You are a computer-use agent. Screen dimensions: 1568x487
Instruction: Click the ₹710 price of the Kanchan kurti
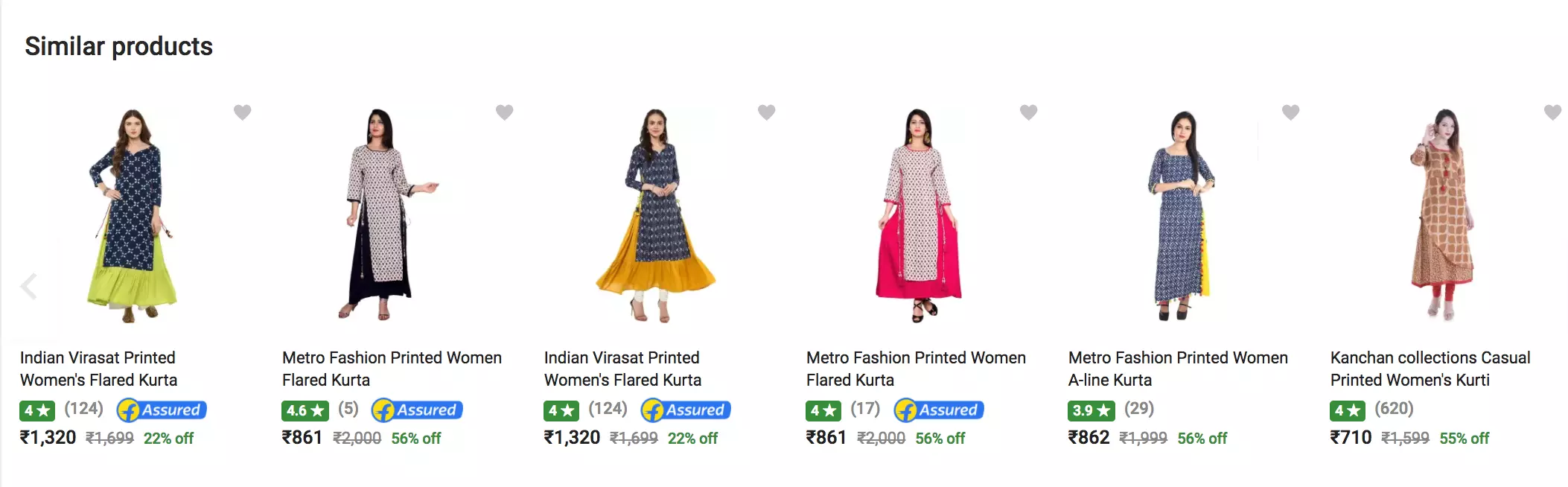pos(1351,437)
